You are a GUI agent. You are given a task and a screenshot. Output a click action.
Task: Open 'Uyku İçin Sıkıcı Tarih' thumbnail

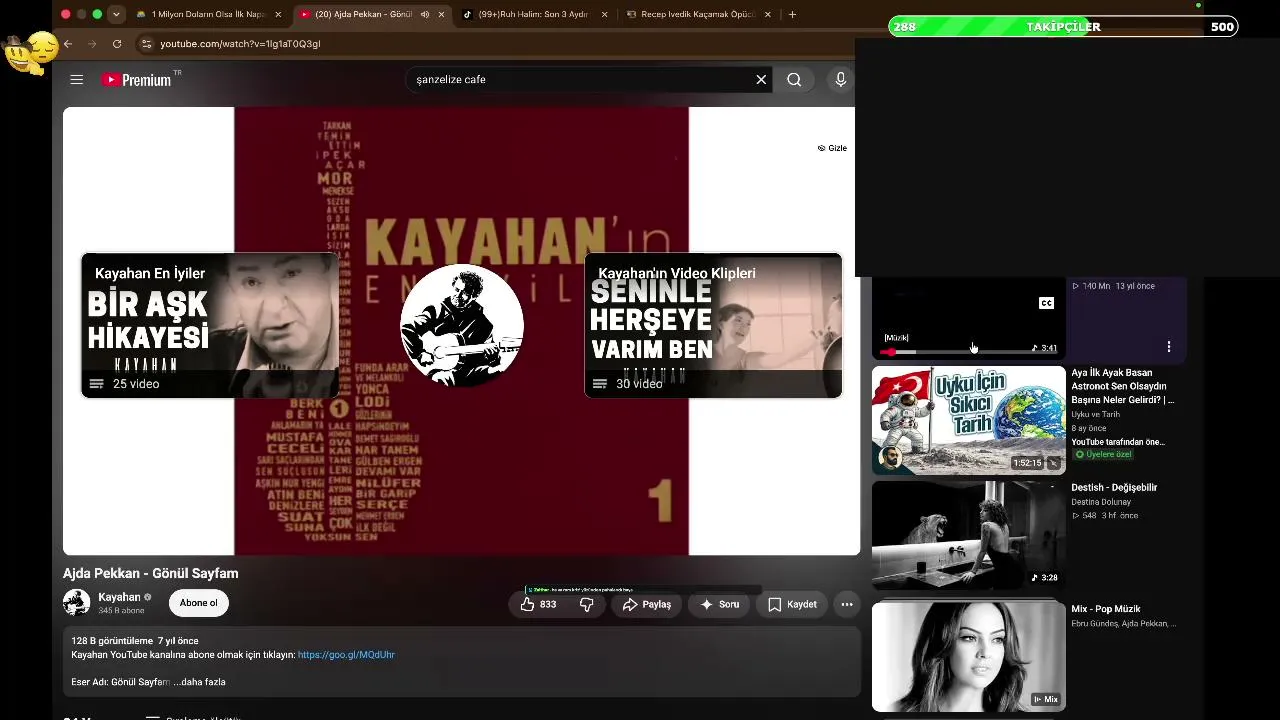point(969,420)
